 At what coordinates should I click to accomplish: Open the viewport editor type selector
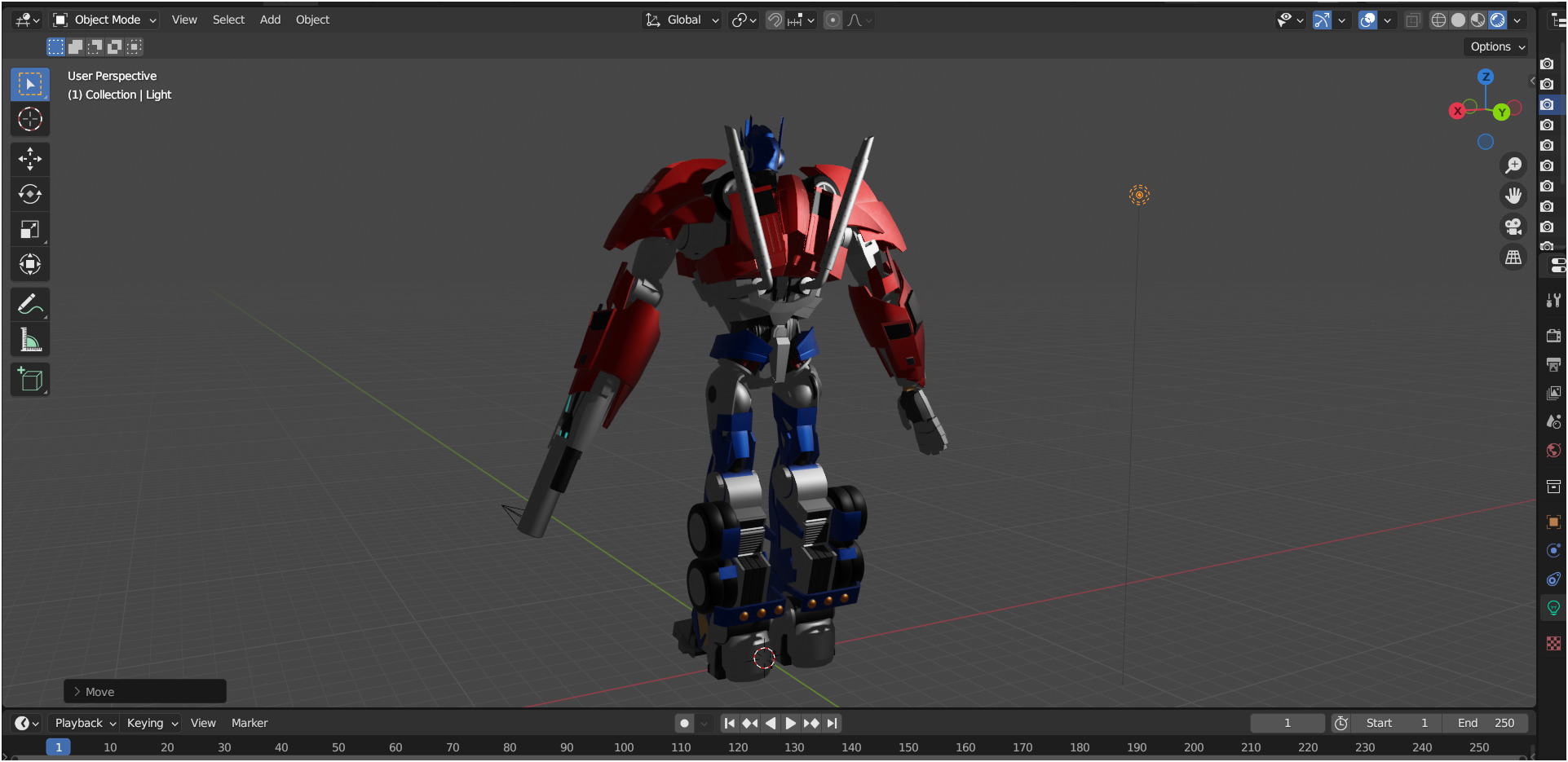point(28,20)
